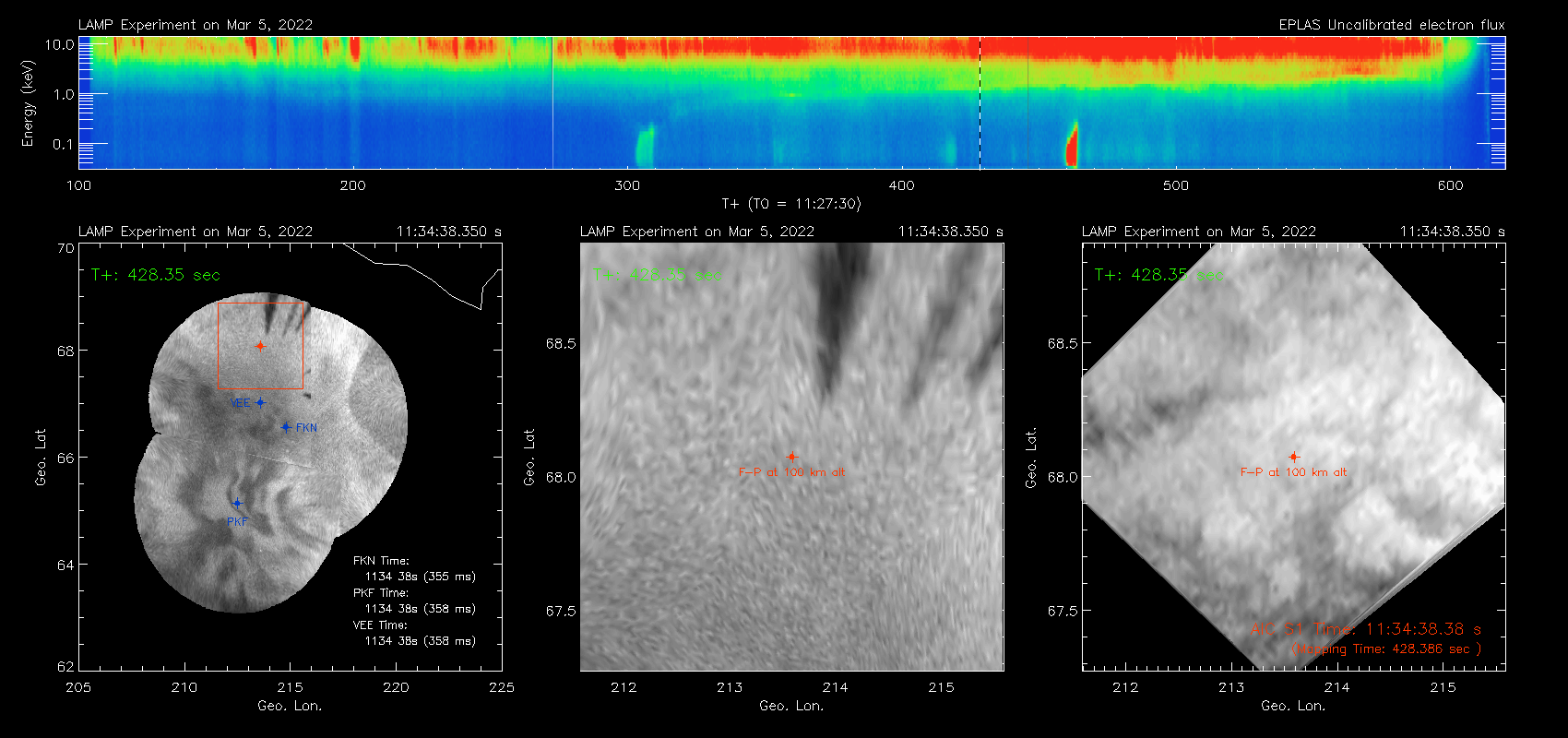Click 'Geo. Lat' label of middle panel
This screenshot has width=1568, height=738.
coord(529,457)
